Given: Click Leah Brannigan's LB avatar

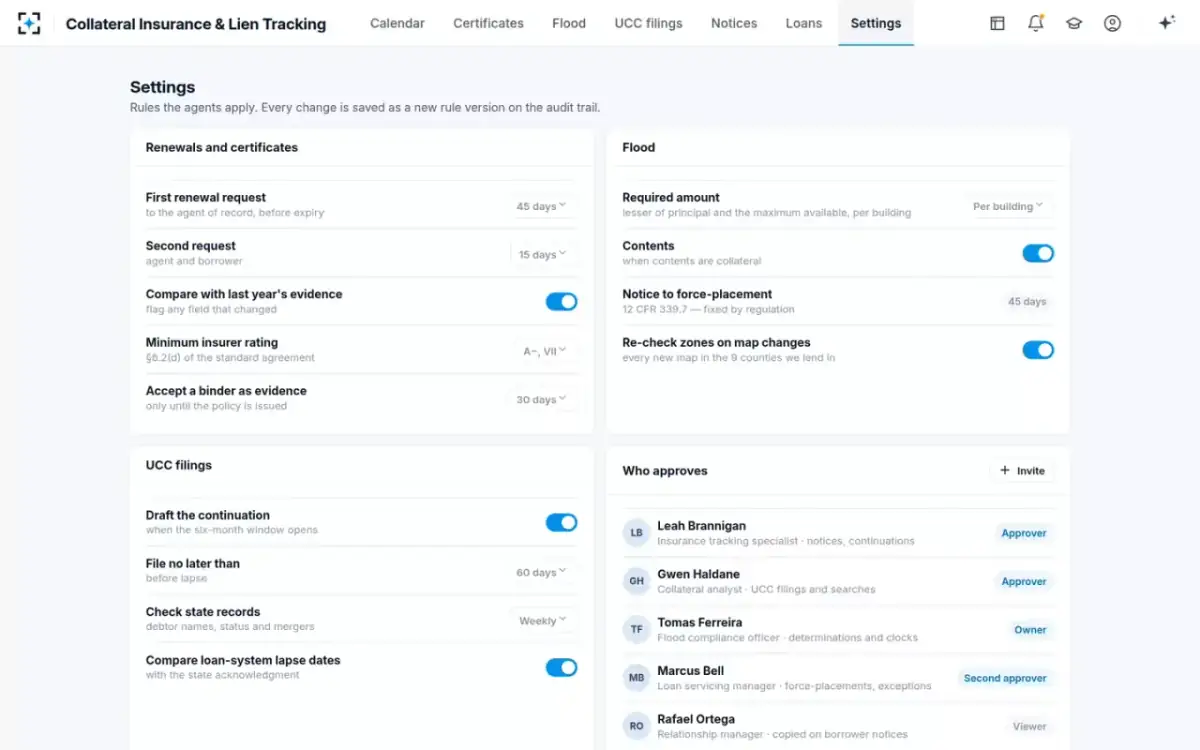Looking at the screenshot, I should pyautogui.click(x=636, y=533).
